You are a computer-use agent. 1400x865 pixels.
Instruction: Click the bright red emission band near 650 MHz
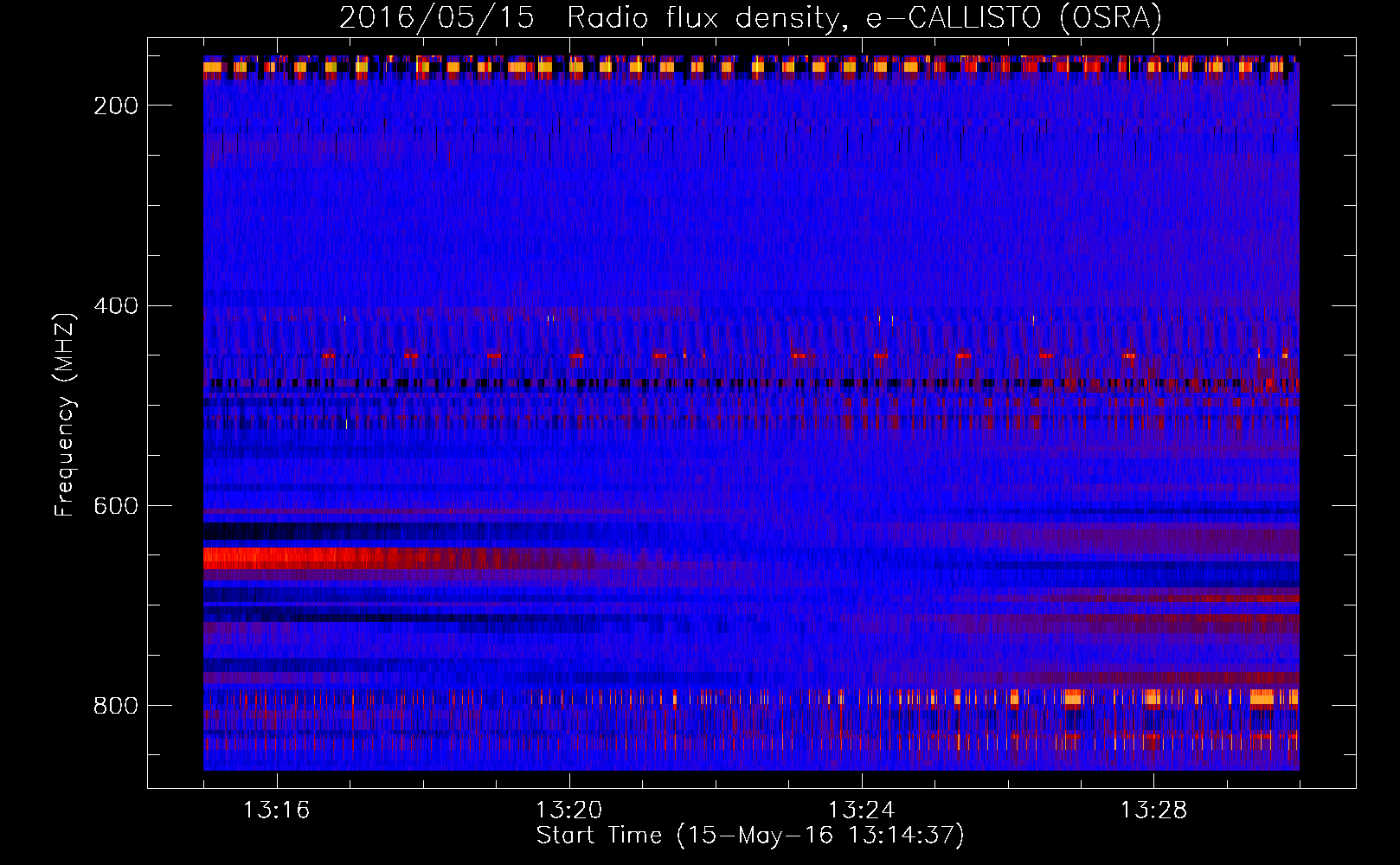coord(346,558)
